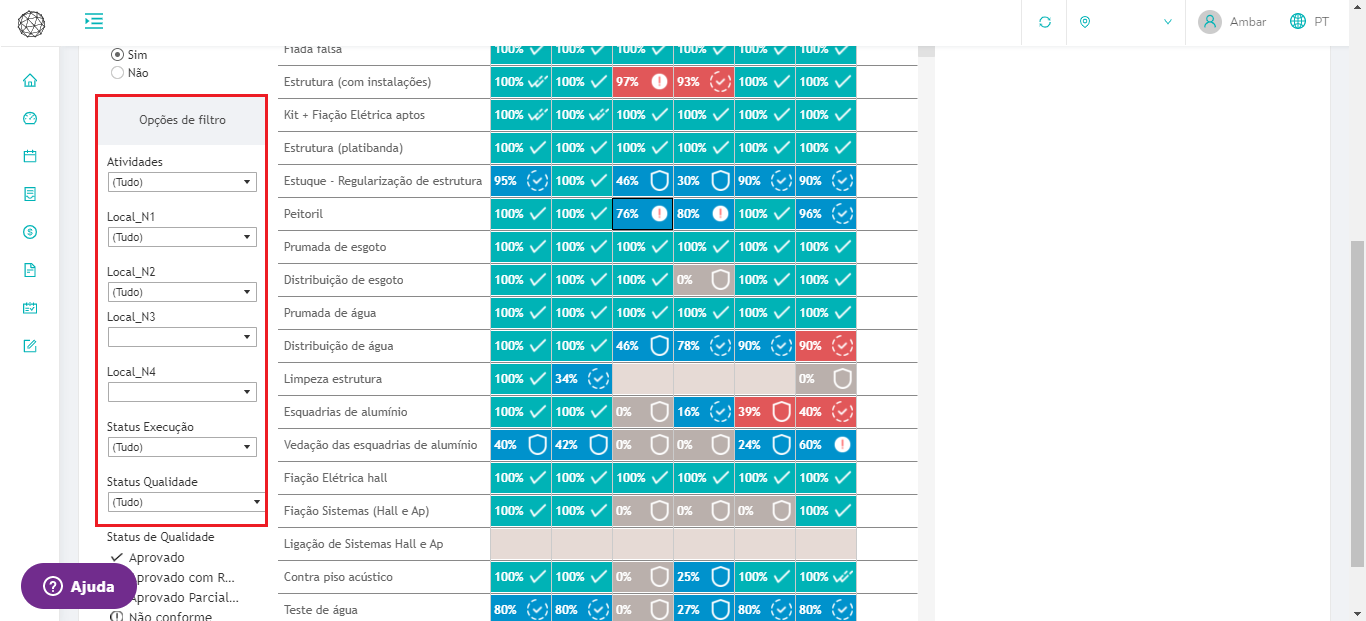Click the dollar sign finance icon

point(30,232)
